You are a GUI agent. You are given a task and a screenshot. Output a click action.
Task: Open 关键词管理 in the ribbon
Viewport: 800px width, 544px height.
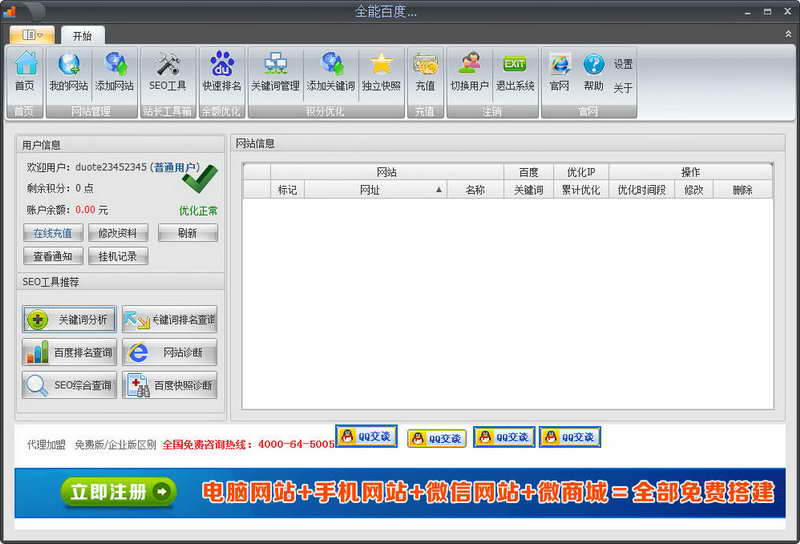(x=276, y=71)
